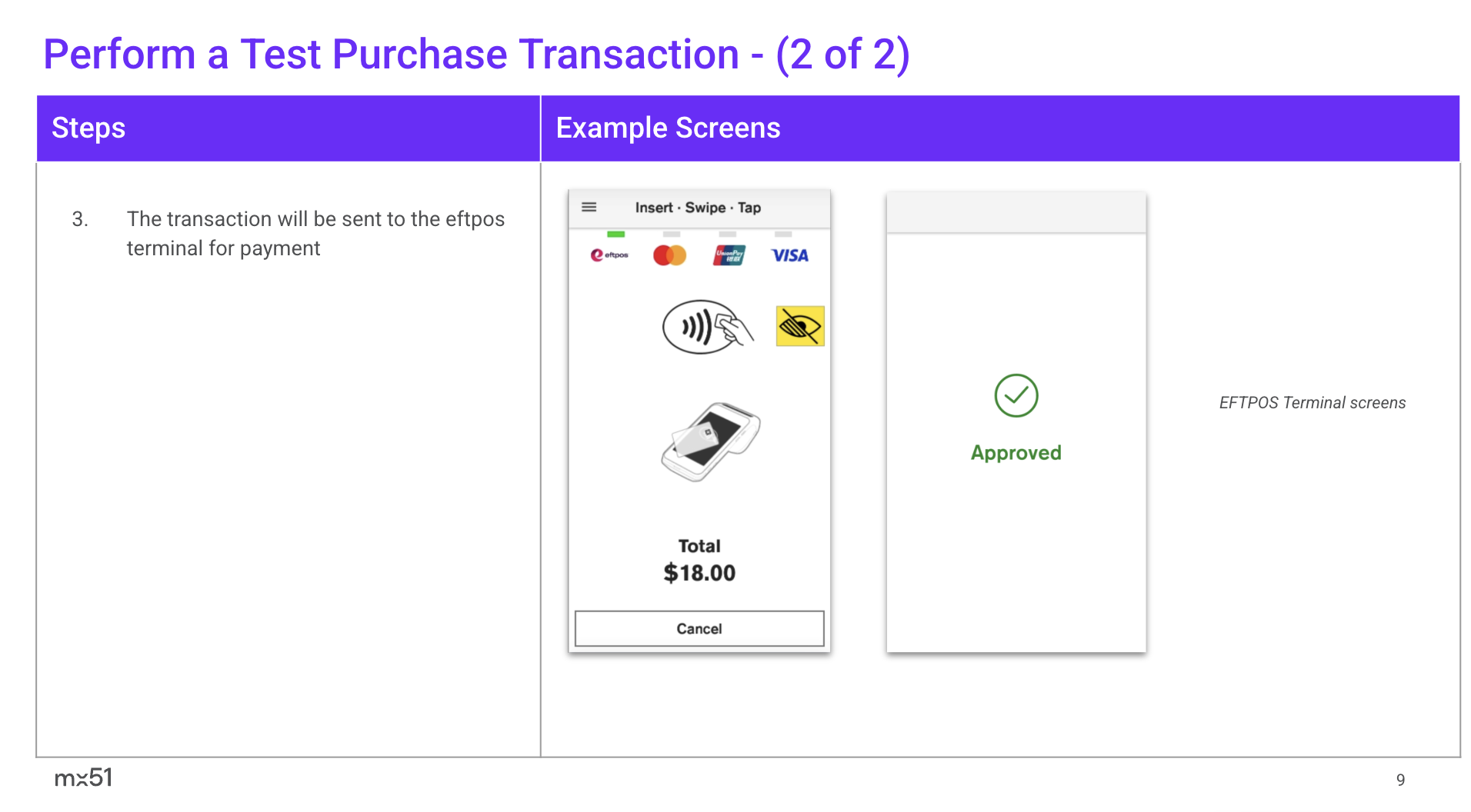This screenshot has height=812, width=1471.
Task: Click the mx51 logo in footer
Action: click(83, 777)
